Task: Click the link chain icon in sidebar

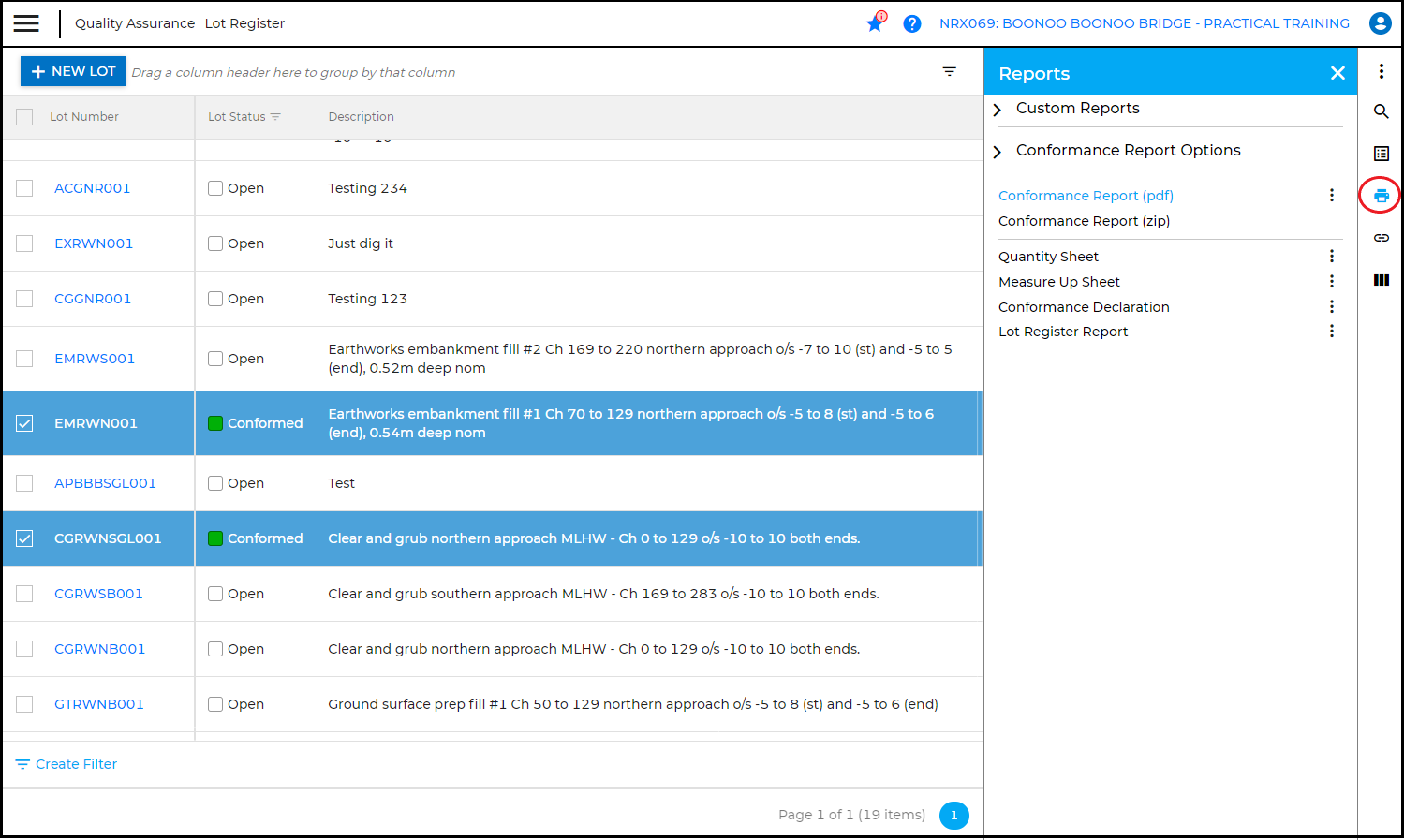Action: (x=1381, y=238)
